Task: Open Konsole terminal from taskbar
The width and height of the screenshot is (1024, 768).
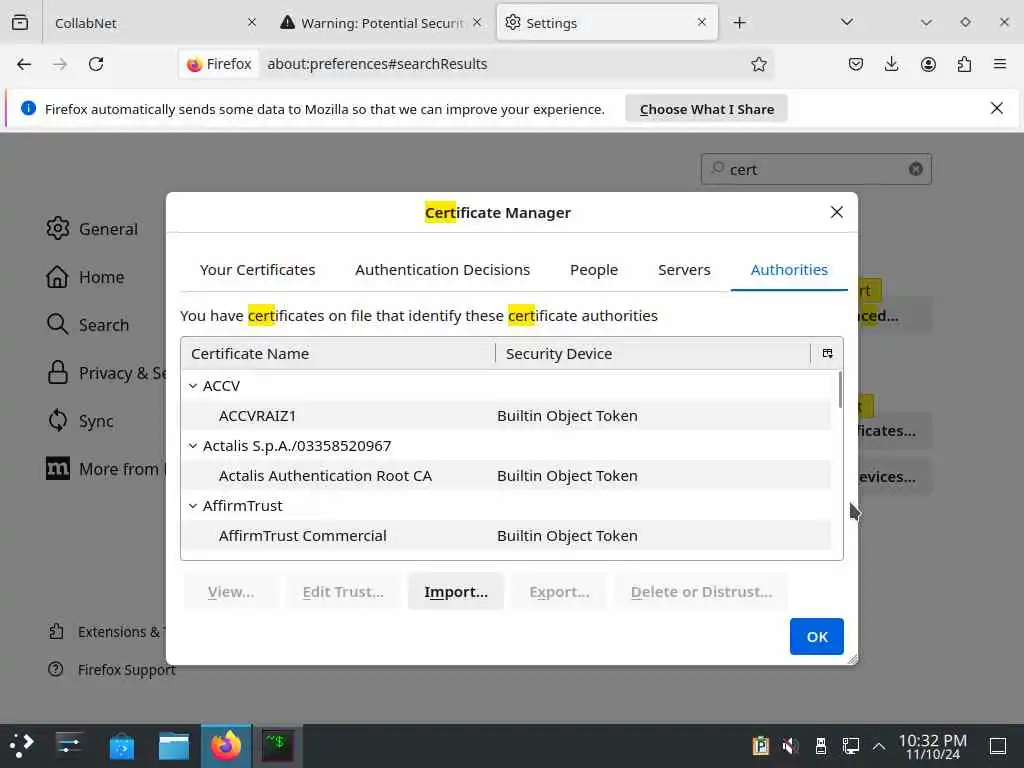Action: pos(278,746)
